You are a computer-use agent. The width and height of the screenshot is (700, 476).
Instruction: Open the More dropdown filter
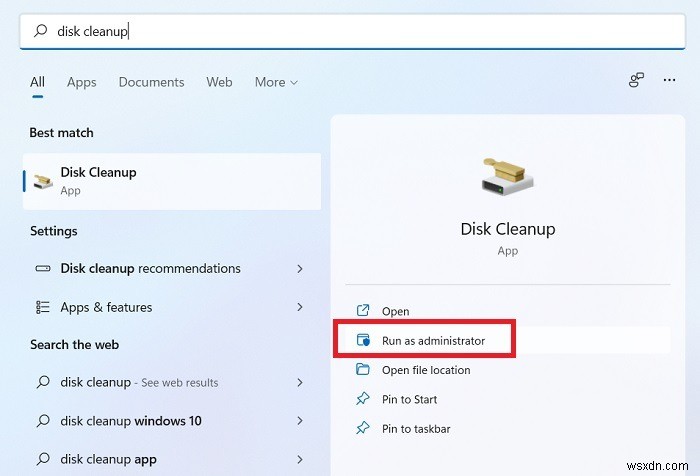(276, 82)
